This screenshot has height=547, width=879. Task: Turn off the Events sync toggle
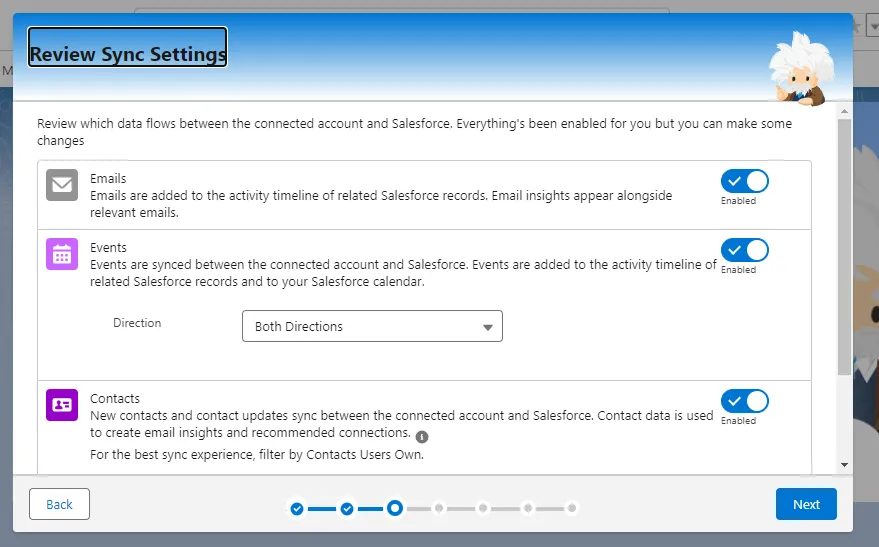coord(744,250)
